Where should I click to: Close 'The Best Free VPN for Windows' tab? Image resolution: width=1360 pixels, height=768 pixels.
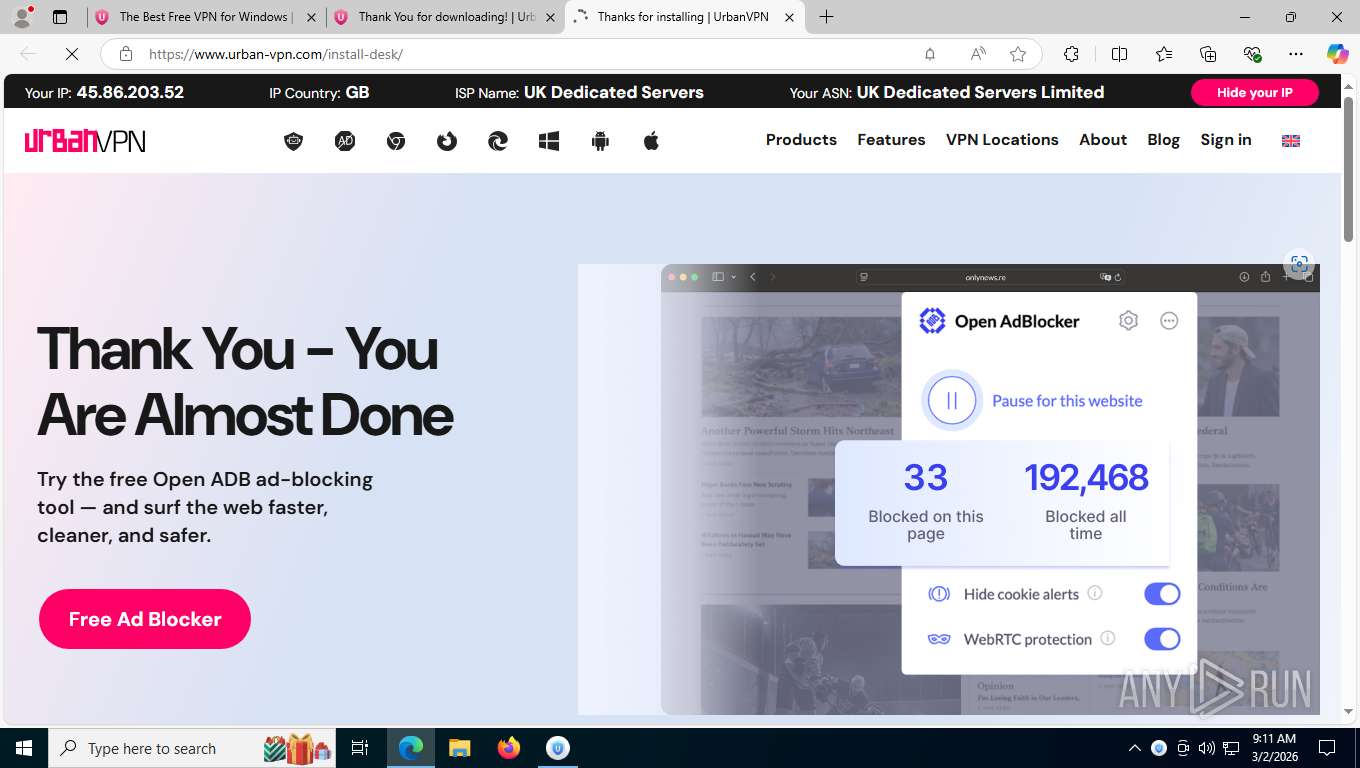tap(312, 17)
